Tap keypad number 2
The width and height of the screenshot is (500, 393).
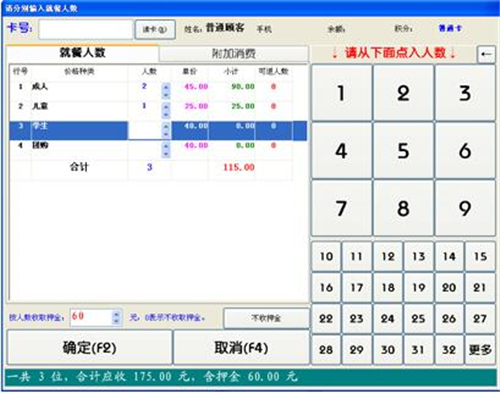tap(403, 93)
